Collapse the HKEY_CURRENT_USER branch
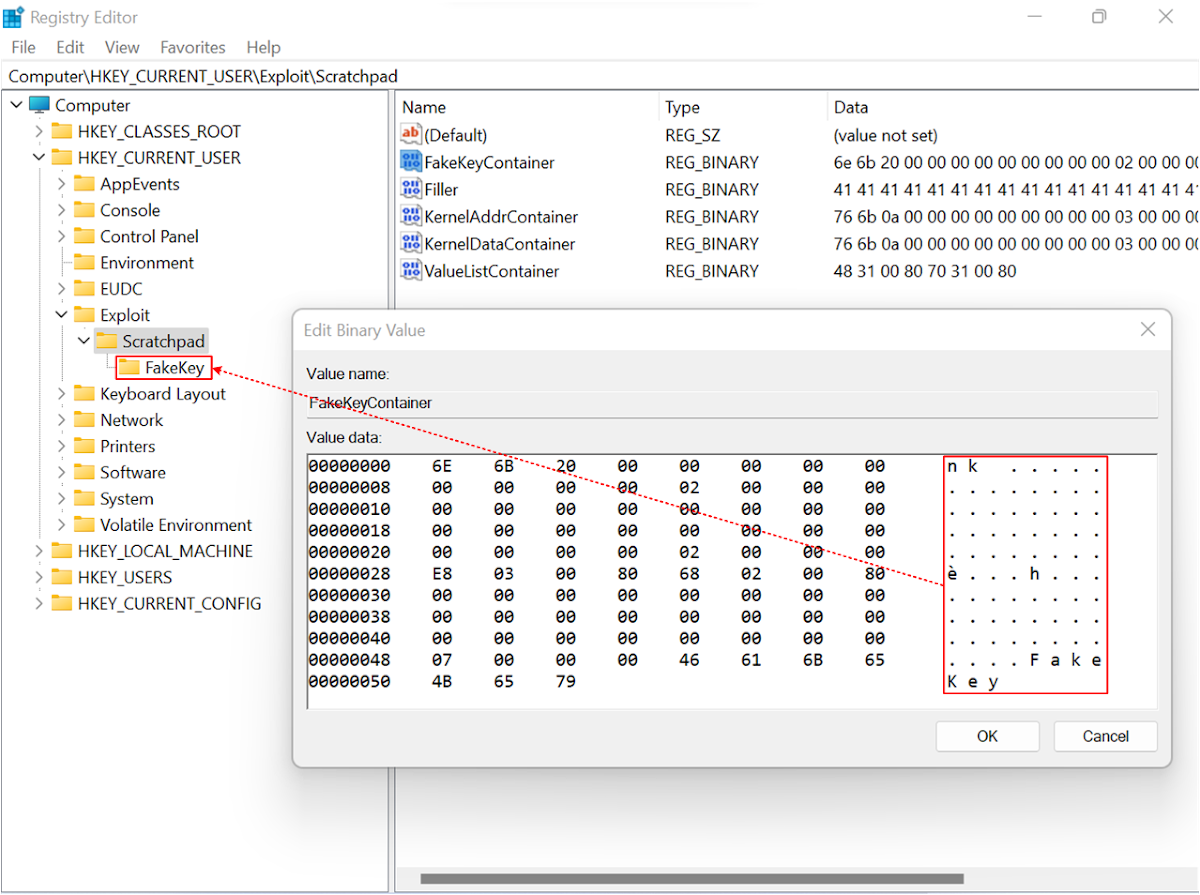The image size is (1200, 895). point(37,157)
